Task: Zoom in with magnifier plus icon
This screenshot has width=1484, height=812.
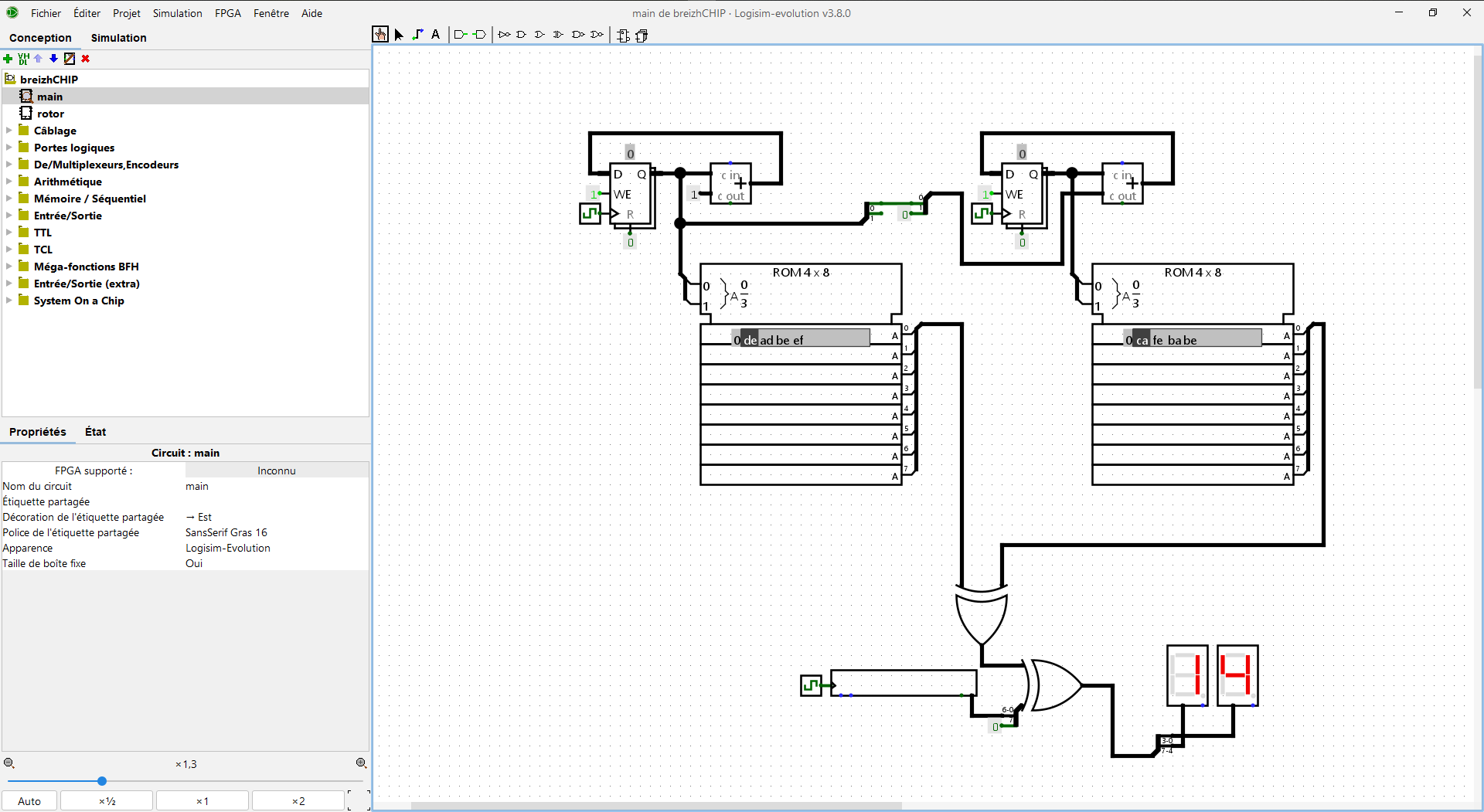Action: click(x=361, y=763)
